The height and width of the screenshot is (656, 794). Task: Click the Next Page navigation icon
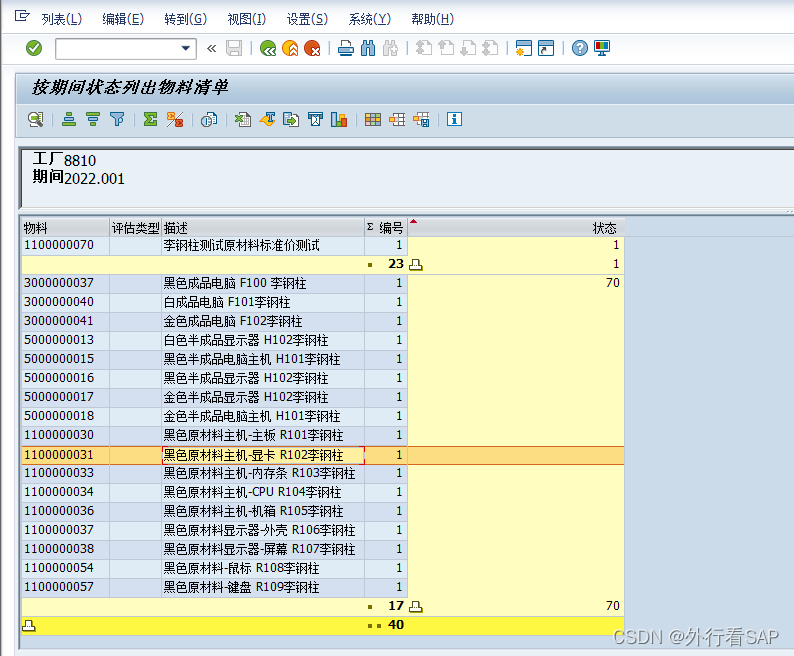coord(468,49)
